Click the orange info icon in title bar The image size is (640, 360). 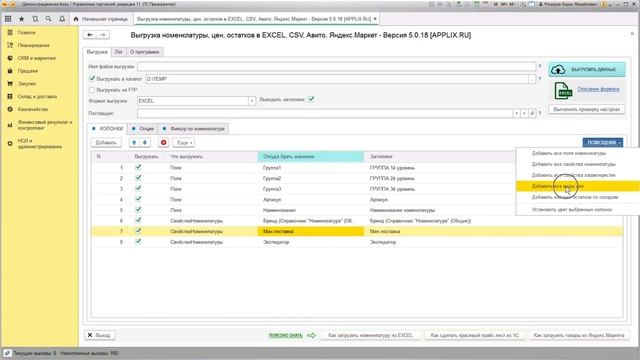(605, 4)
